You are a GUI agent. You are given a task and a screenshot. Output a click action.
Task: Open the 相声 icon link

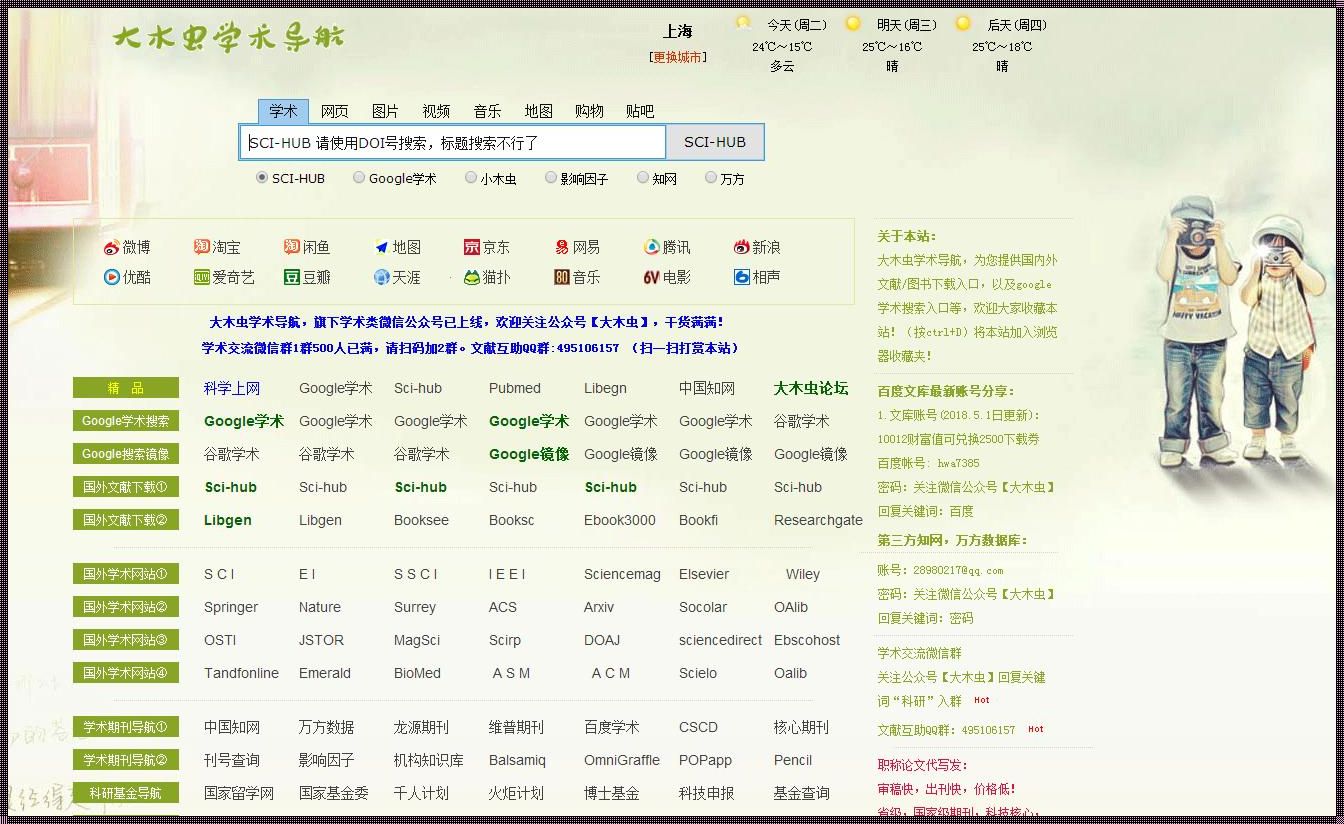pyautogui.click(x=757, y=277)
